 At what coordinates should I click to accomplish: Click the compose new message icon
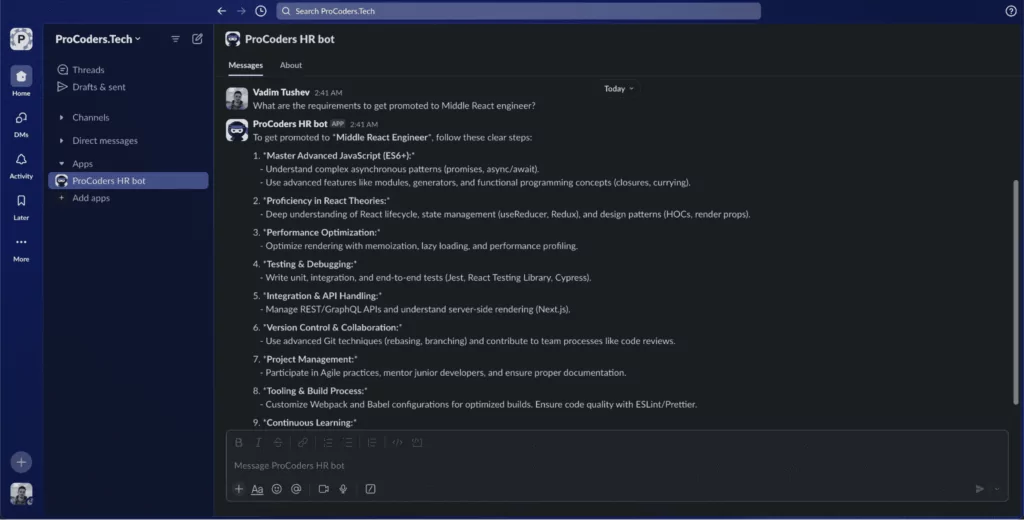[x=197, y=39]
